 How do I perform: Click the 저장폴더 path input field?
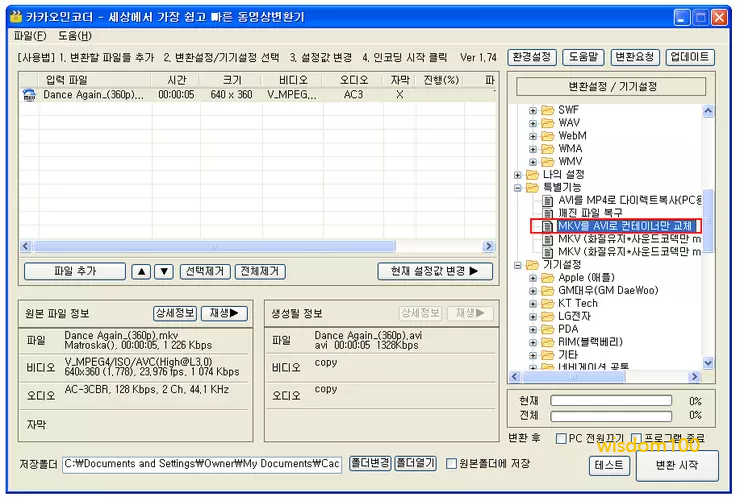pos(202,464)
